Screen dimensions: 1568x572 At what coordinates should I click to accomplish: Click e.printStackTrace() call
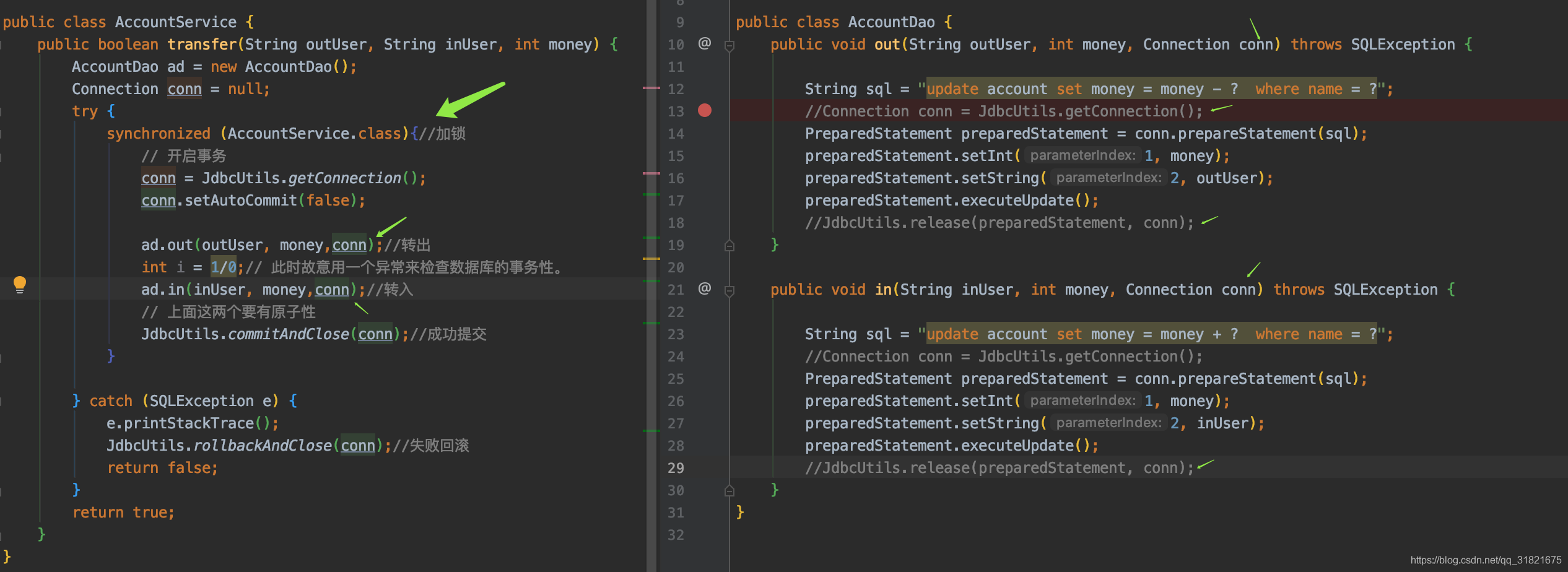coord(193,423)
